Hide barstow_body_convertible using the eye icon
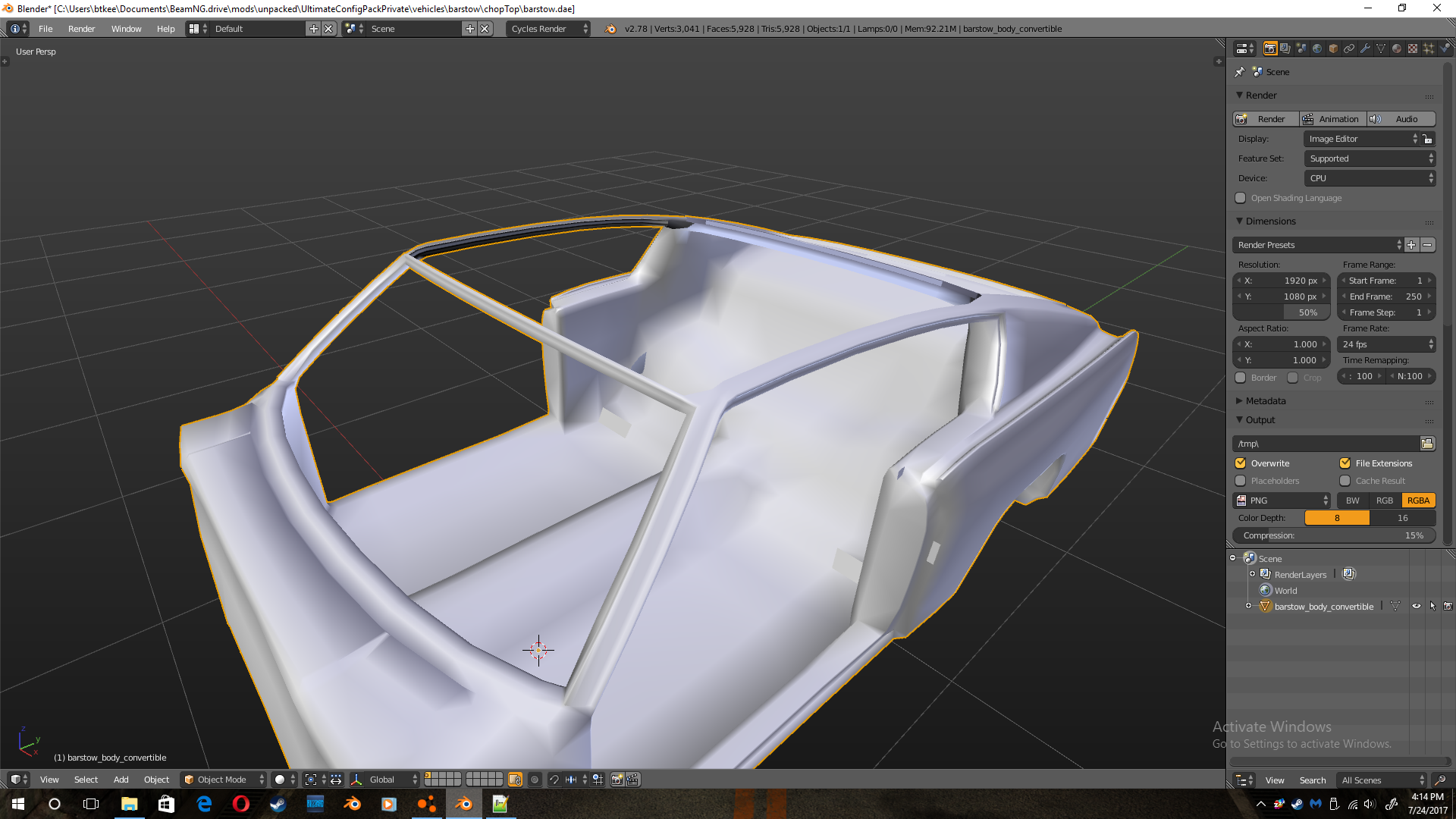 (x=1416, y=607)
